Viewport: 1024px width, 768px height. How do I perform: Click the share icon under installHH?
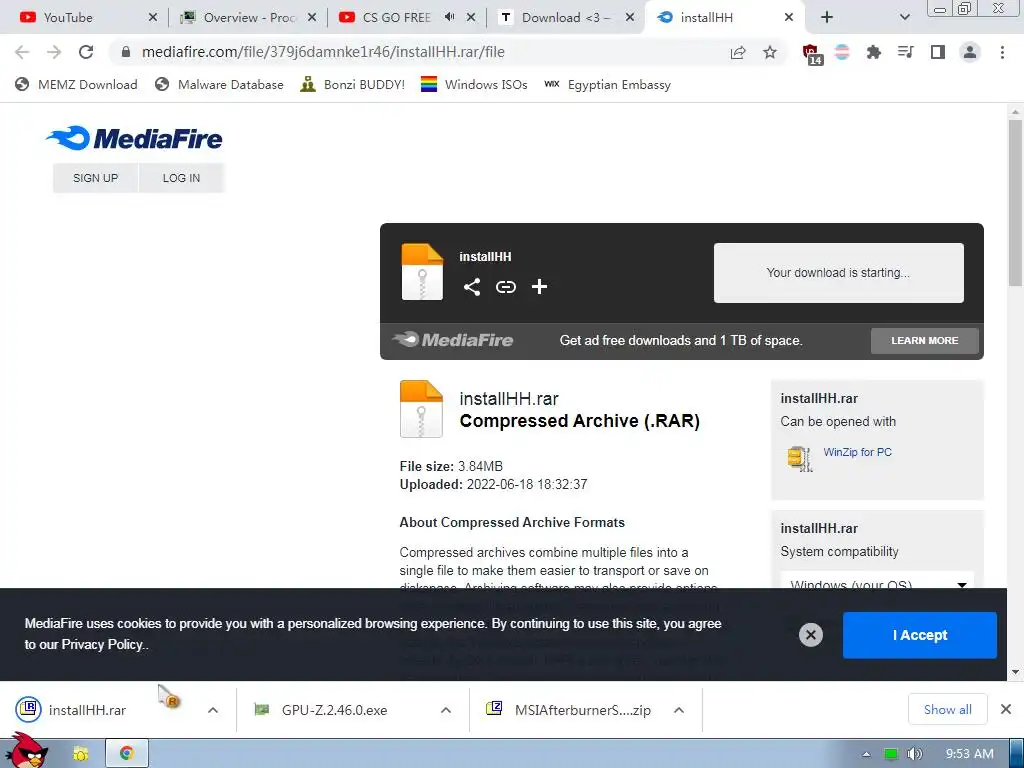coord(472,287)
